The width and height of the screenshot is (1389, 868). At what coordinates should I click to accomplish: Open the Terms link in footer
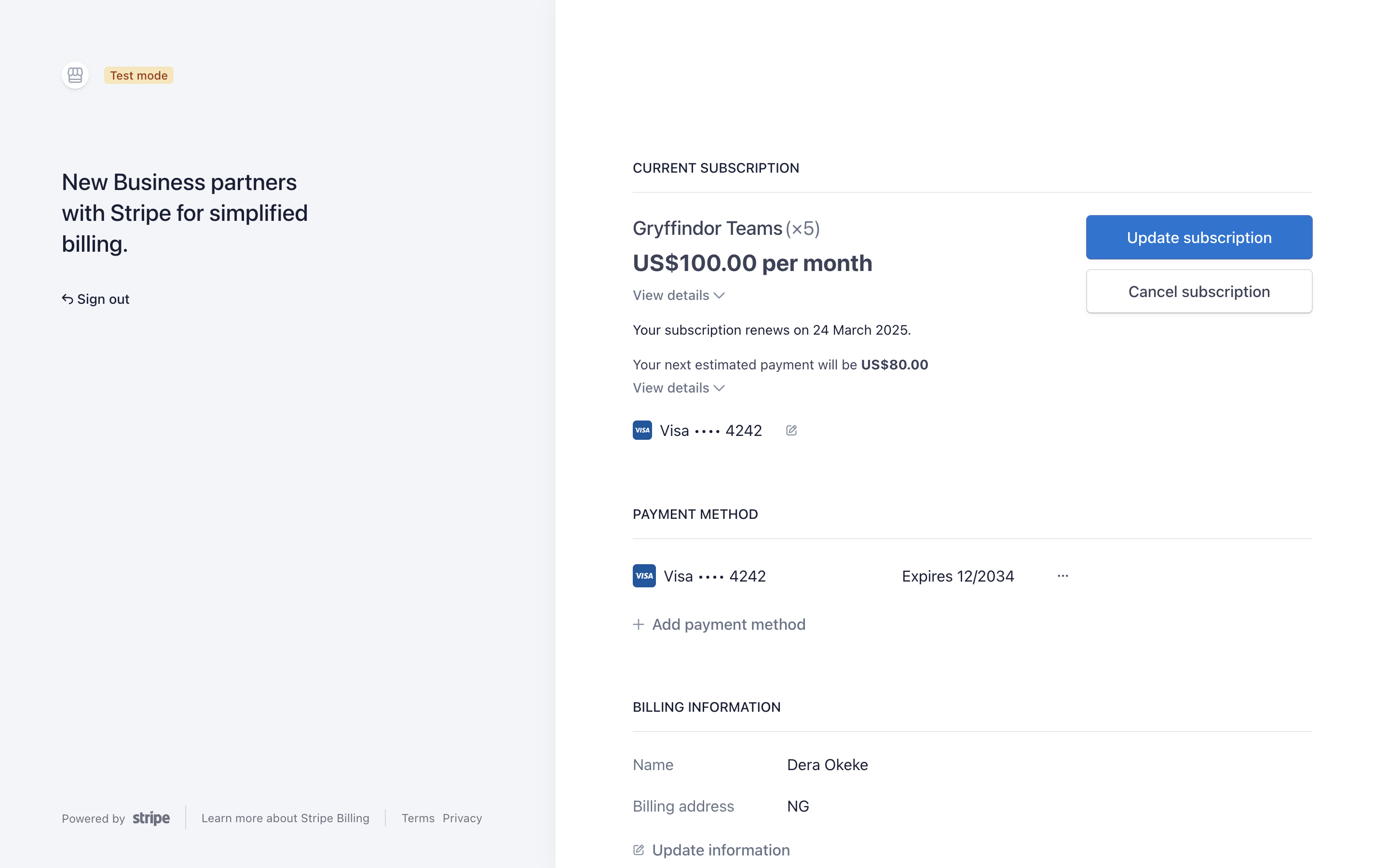418,818
